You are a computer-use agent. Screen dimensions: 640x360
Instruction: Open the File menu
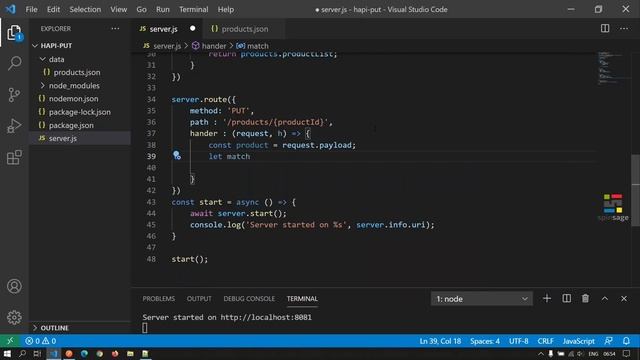click(x=31, y=9)
